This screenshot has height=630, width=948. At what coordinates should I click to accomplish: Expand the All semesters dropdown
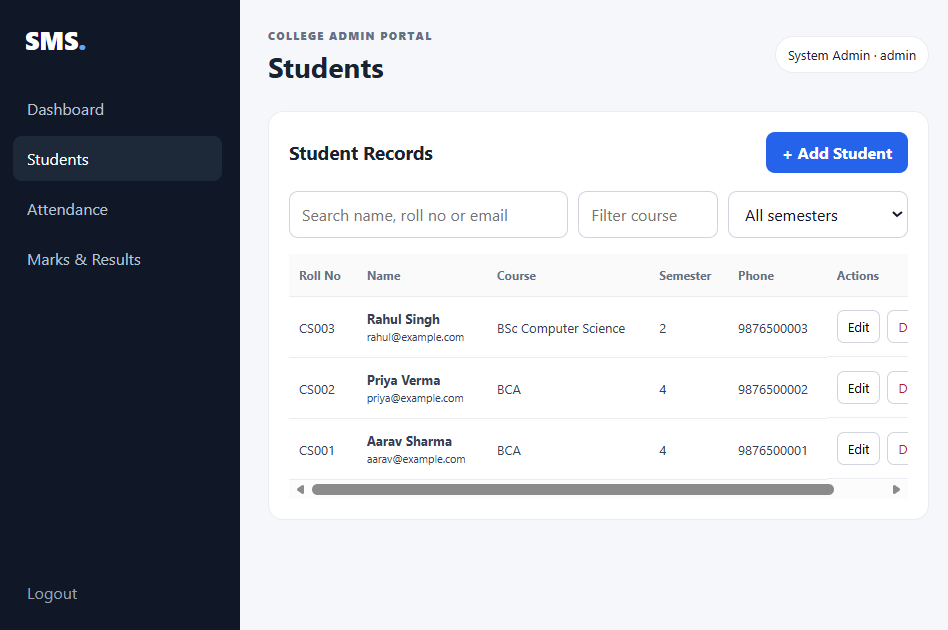[x=817, y=215]
